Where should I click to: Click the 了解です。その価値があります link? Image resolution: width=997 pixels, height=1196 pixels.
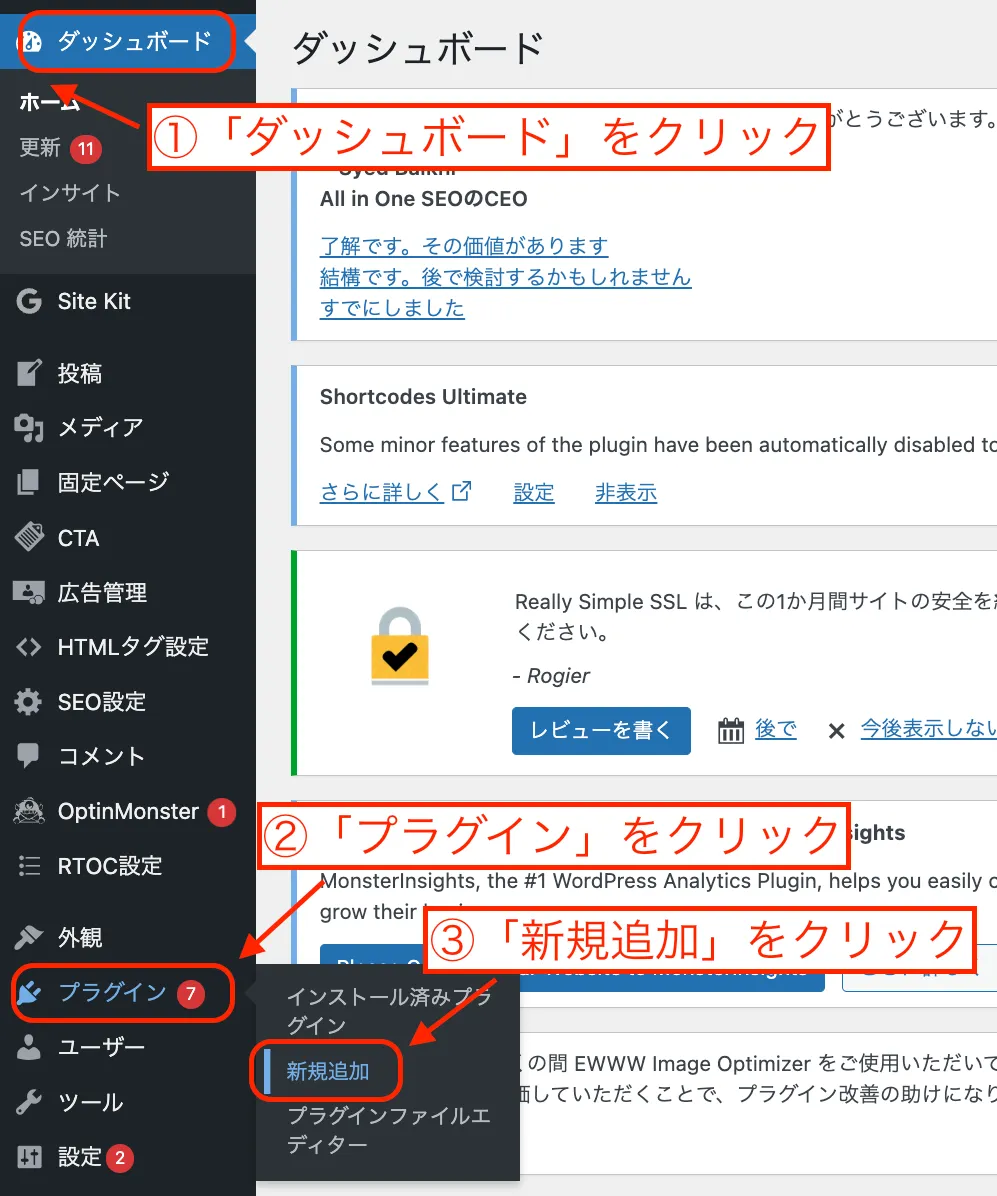coord(464,246)
